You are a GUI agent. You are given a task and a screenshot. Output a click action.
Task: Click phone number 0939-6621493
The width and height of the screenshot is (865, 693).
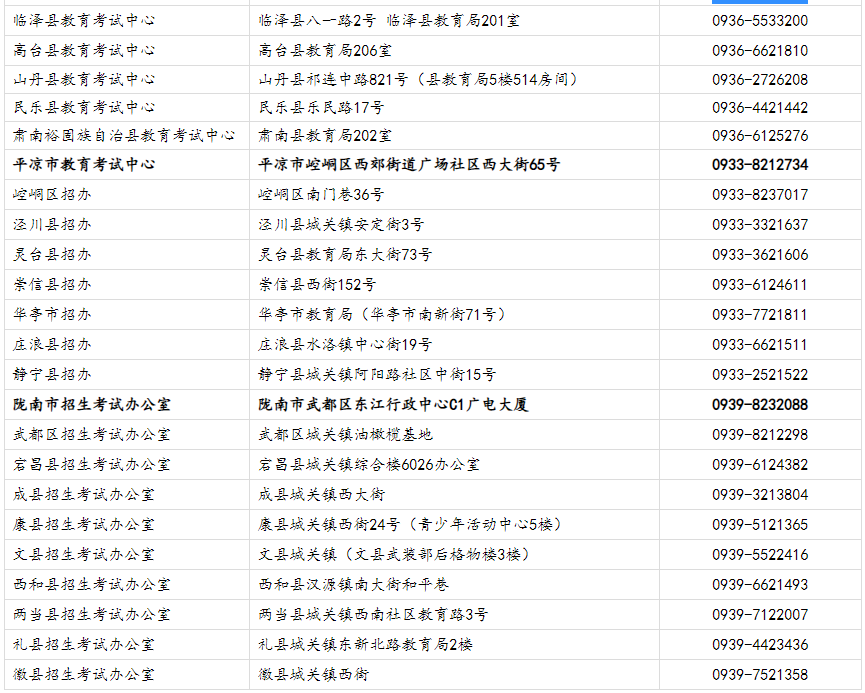760,584
